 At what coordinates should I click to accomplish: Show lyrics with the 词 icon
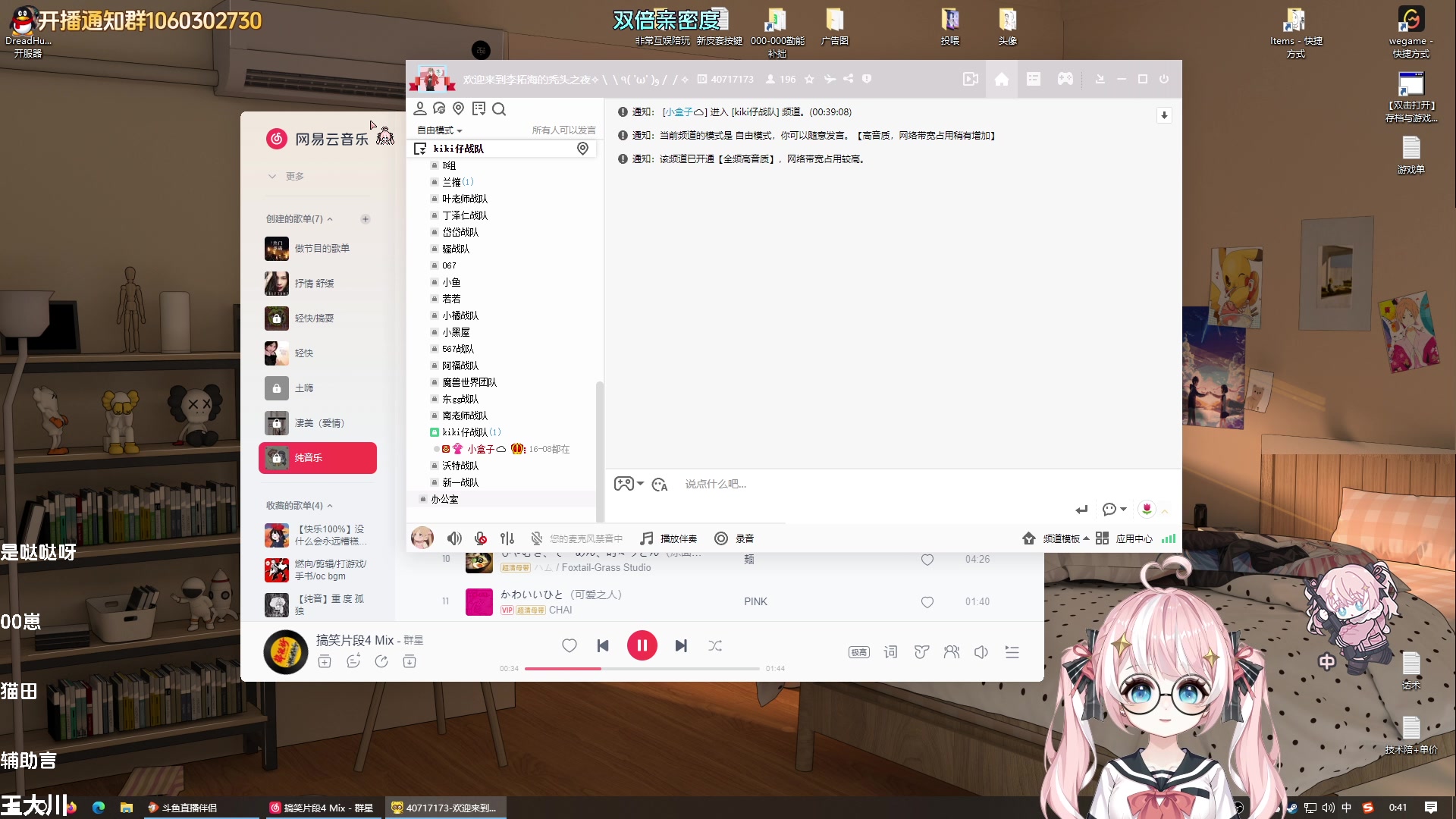[890, 652]
